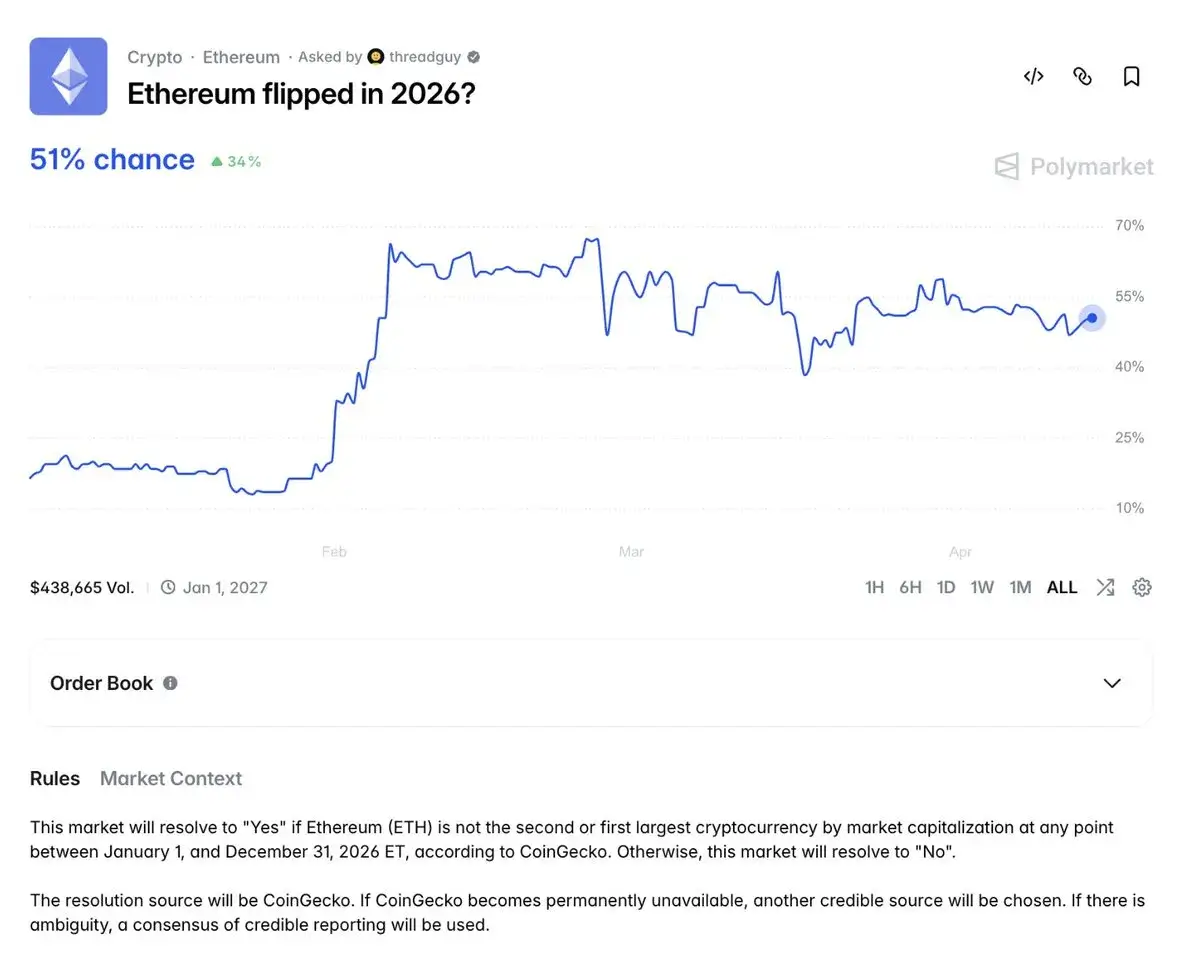Image resolution: width=1200 pixels, height=974 pixels.
Task: Switch to the Rules tab
Action: pyautogui.click(x=55, y=778)
